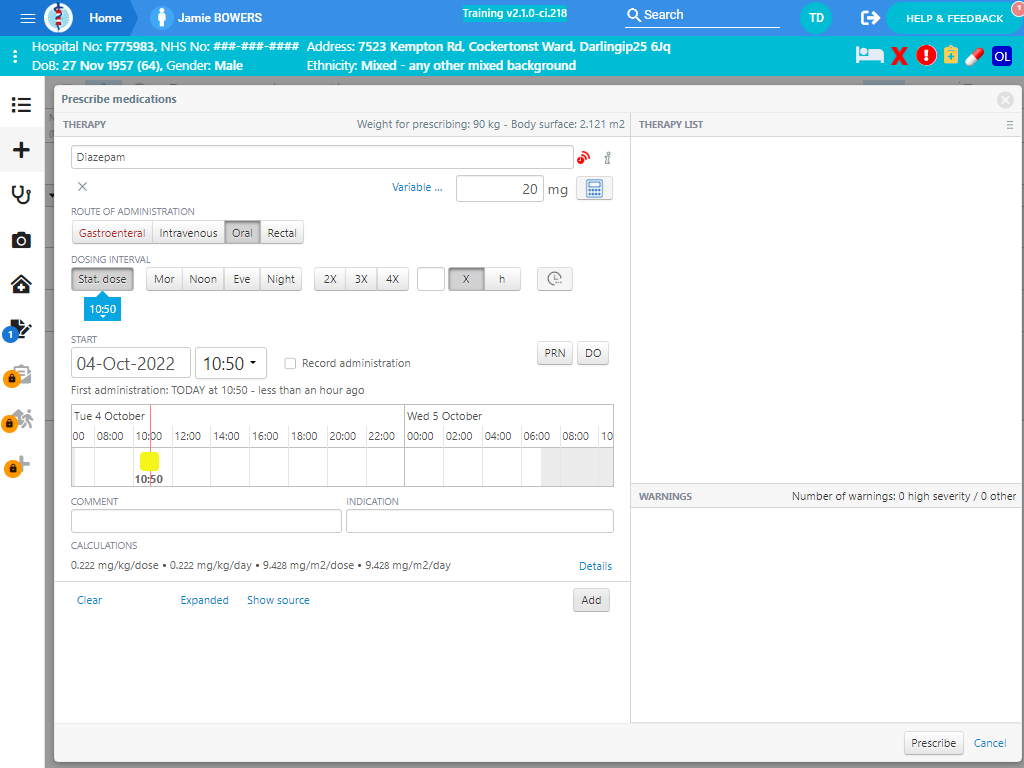This screenshot has width=1024, height=768.
Task: Choose the 2X frequency button
Action: [x=330, y=279]
